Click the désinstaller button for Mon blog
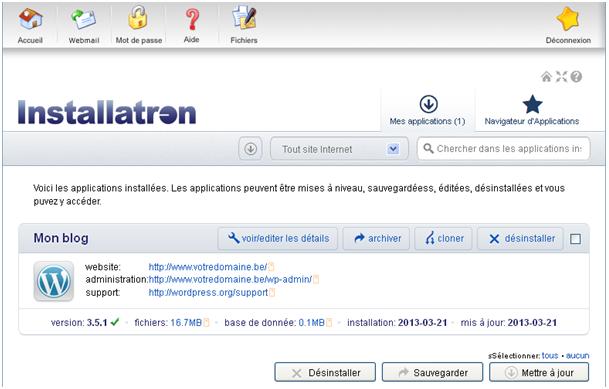The image size is (609, 389). [520, 238]
